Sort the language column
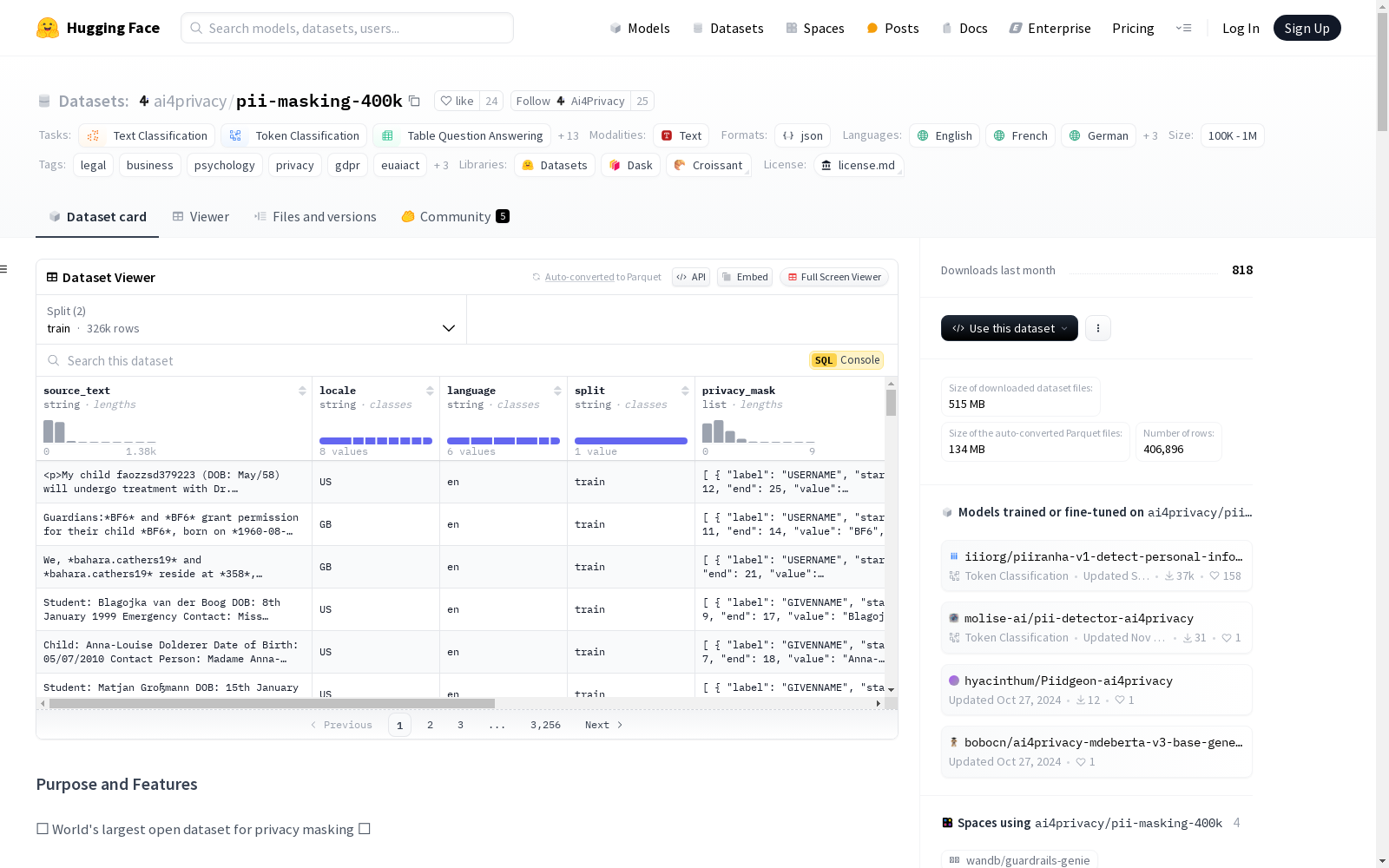Screen dimensions: 1389x868 point(557,391)
